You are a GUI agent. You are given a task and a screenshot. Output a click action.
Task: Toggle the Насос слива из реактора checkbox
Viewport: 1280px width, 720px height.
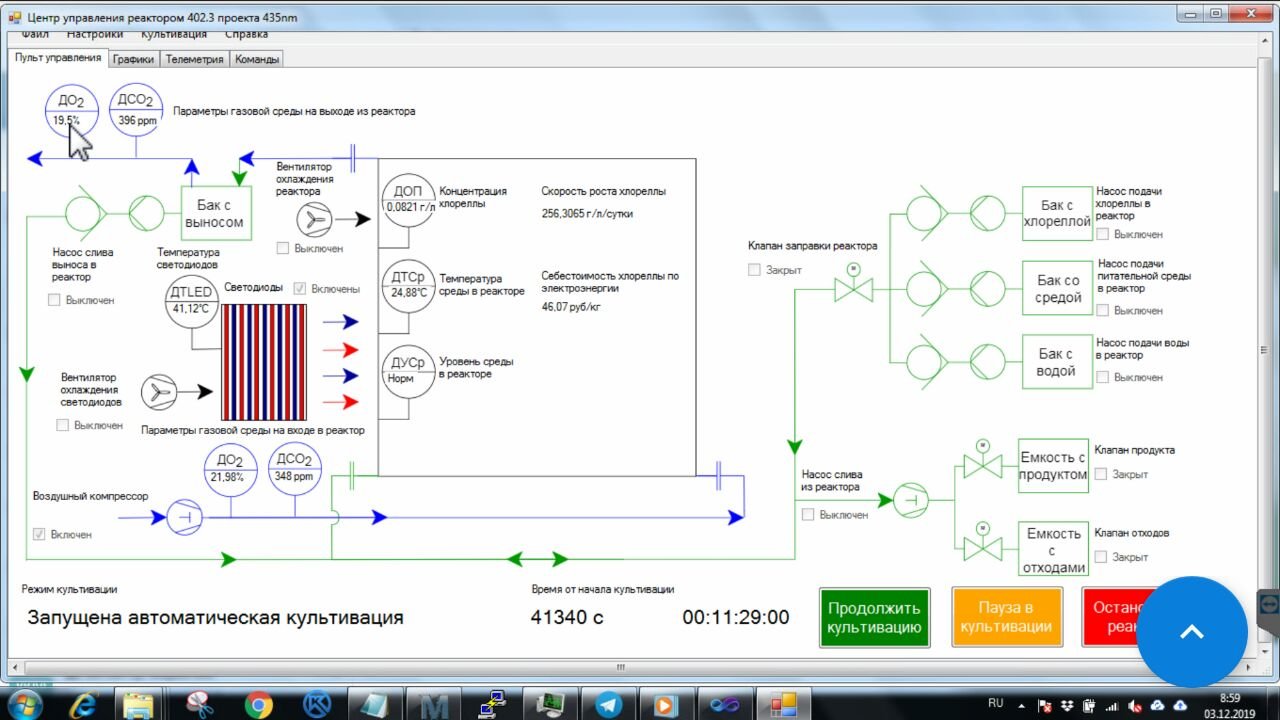tap(808, 515)
